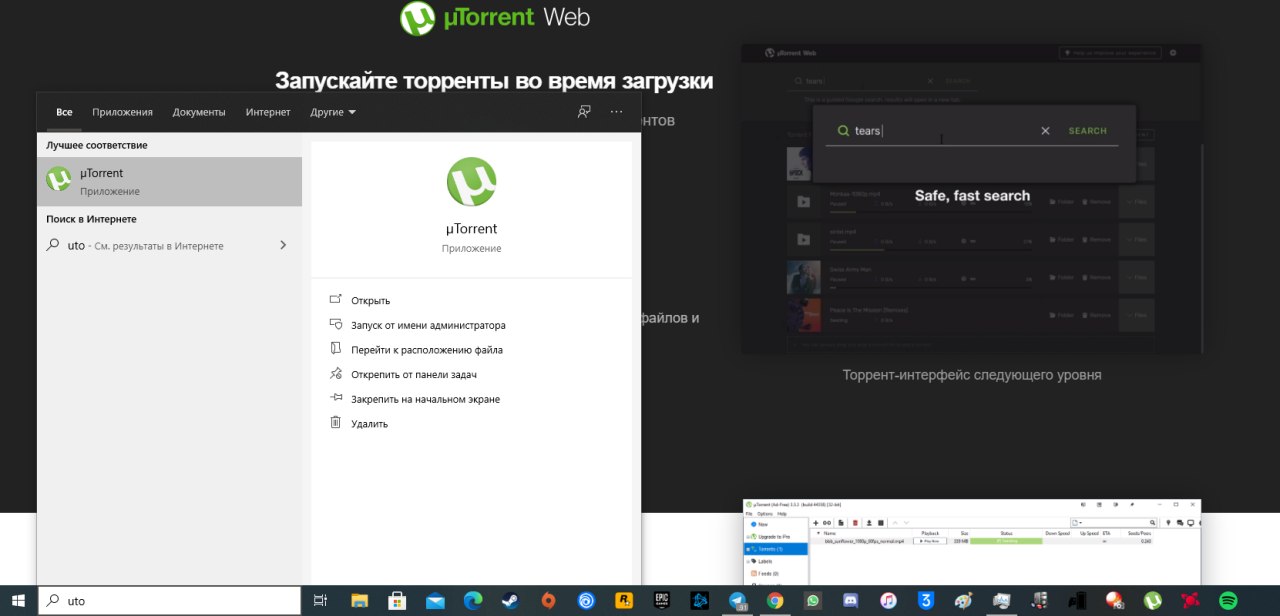
Task: Click the 'Safe, fast search' caption
Action: (972, 196)
